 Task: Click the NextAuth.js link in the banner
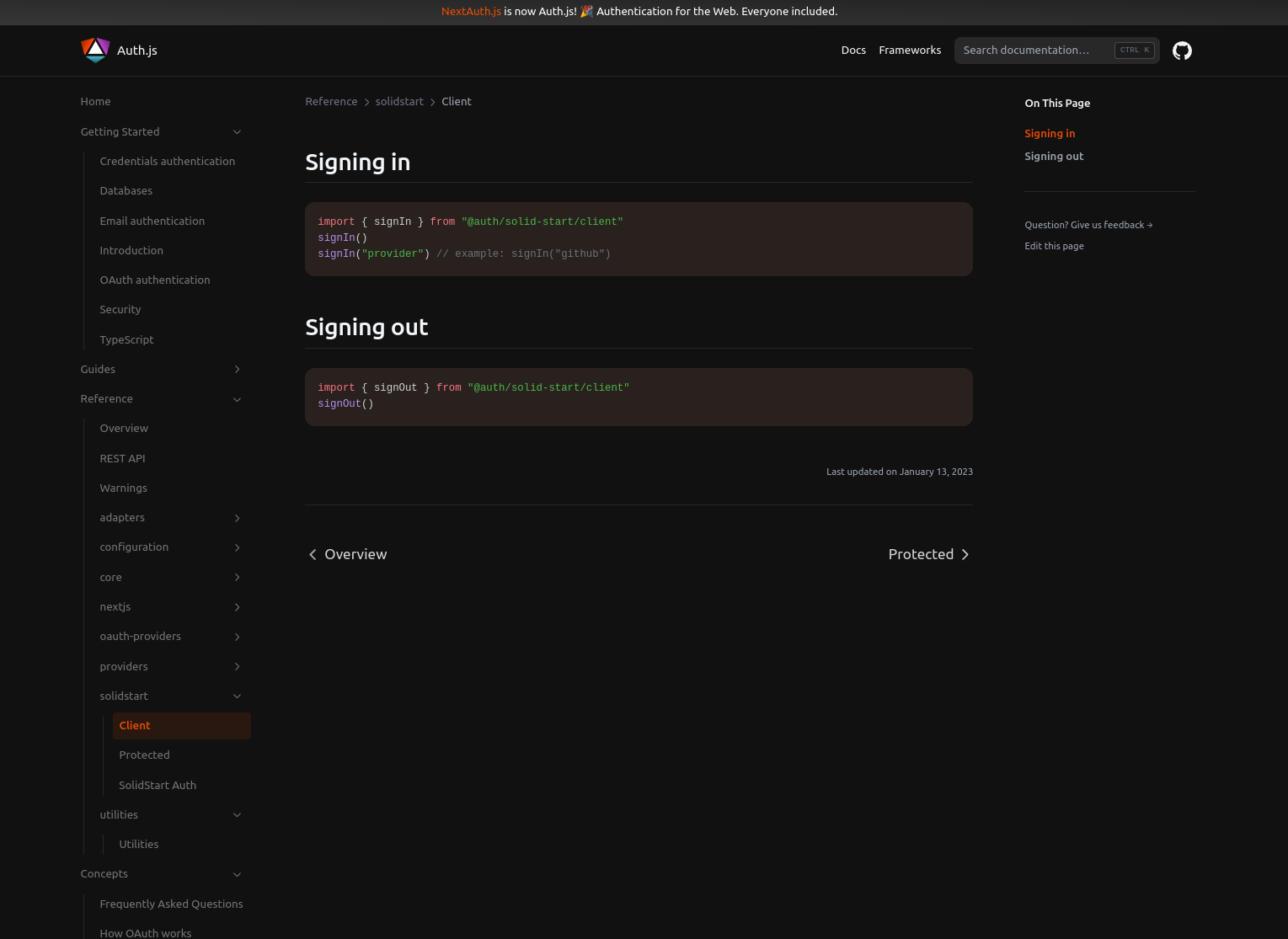471,11
